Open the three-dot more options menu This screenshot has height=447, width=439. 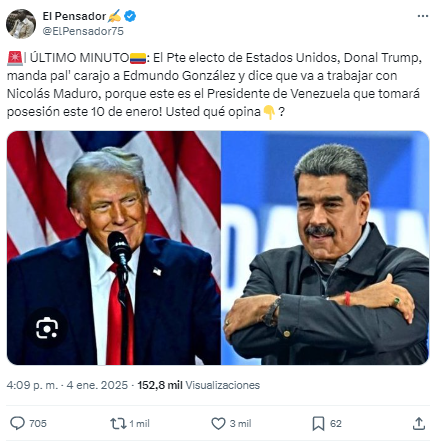coord(423,16)
